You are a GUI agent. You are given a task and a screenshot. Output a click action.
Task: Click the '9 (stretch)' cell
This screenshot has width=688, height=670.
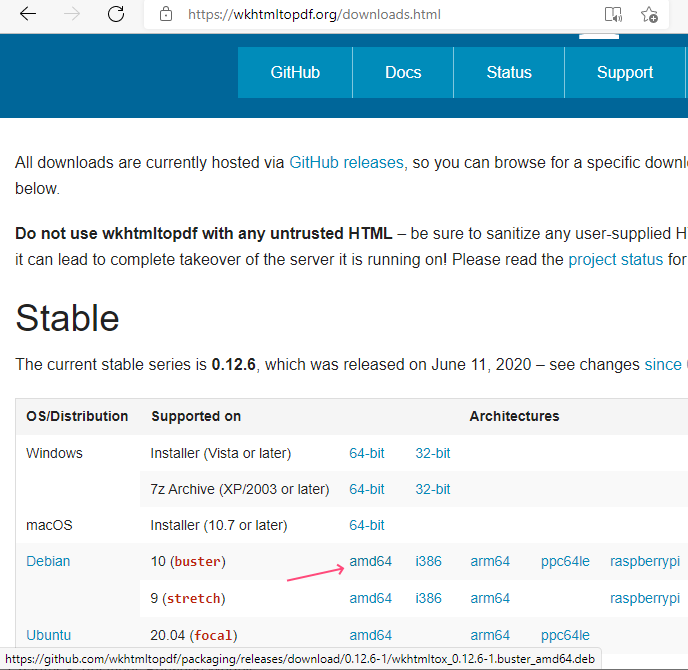coord(188,598)
